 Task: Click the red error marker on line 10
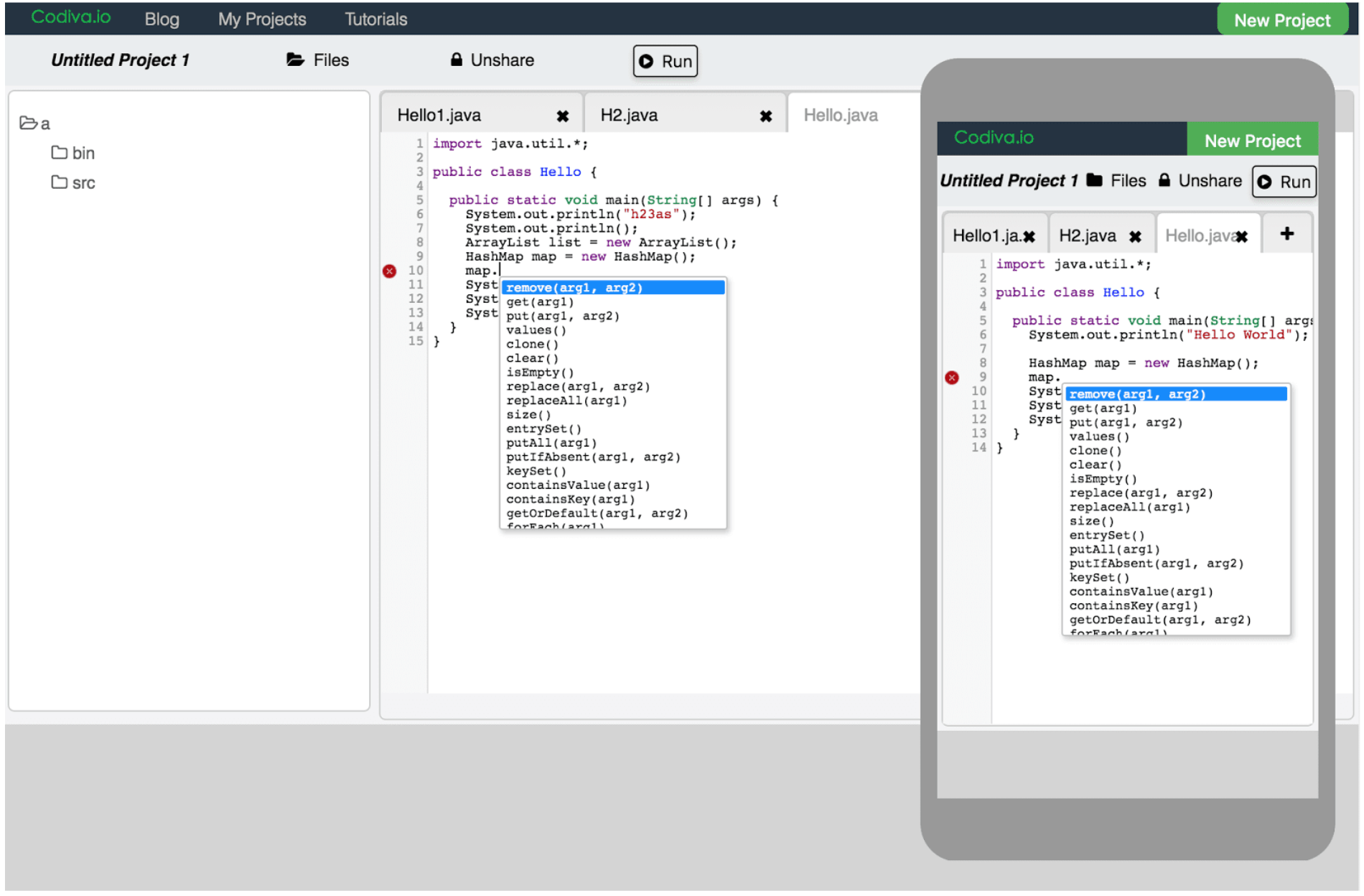click(x=389, y=271)
